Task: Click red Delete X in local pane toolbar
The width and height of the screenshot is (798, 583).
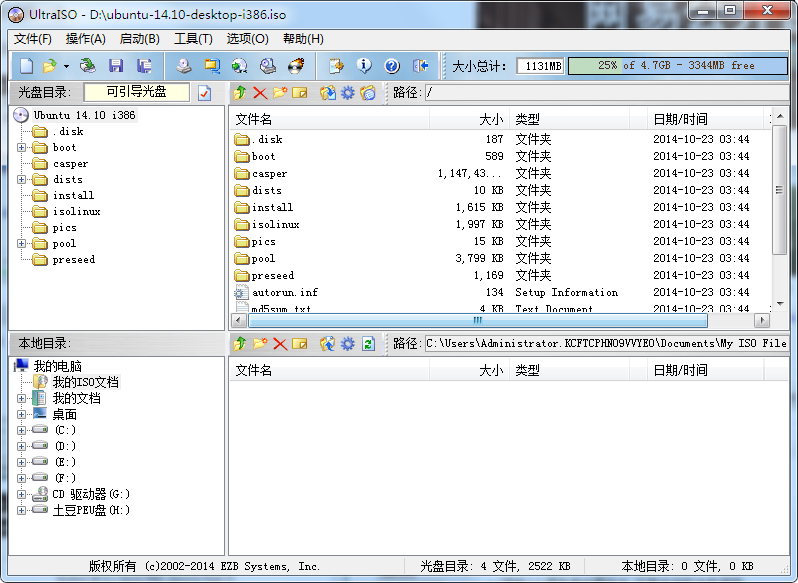Action: tap(280, 344)
